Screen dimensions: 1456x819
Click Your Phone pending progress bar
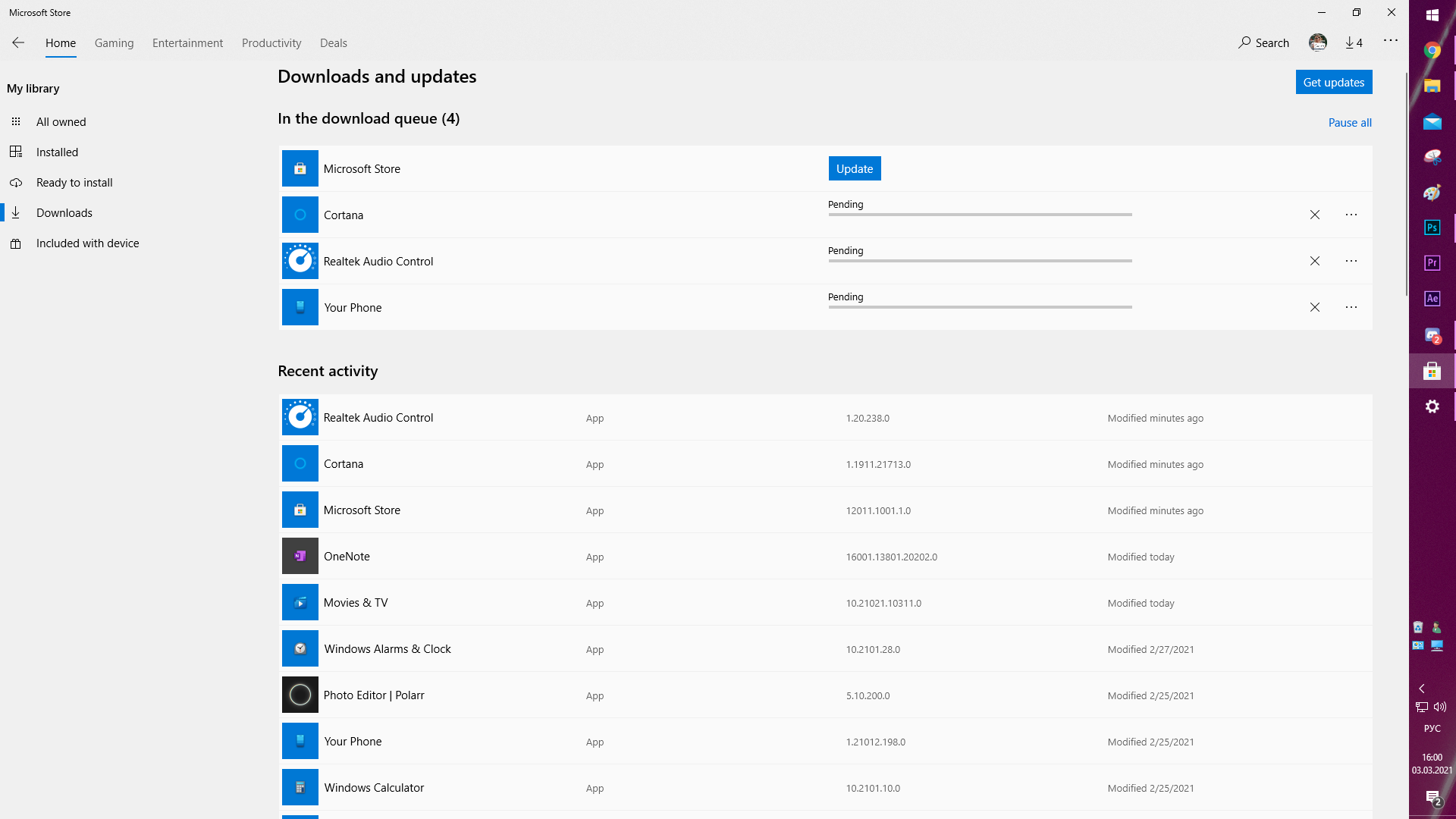980,307
